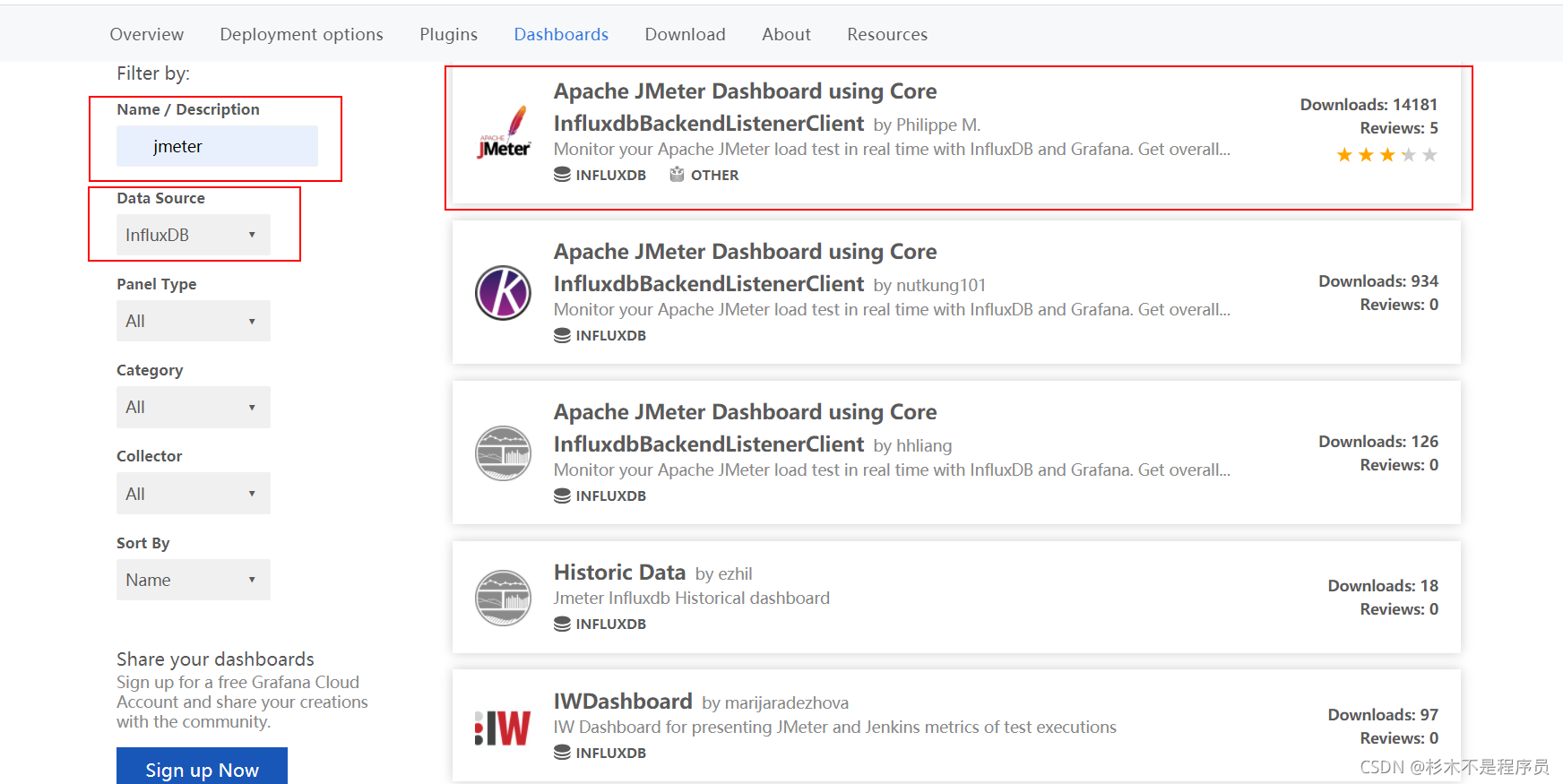Click 'Jmeter Influxdb Historical dashboard' description
Image resolution: width=1563 pixels, height=784 pixels.
692,598
